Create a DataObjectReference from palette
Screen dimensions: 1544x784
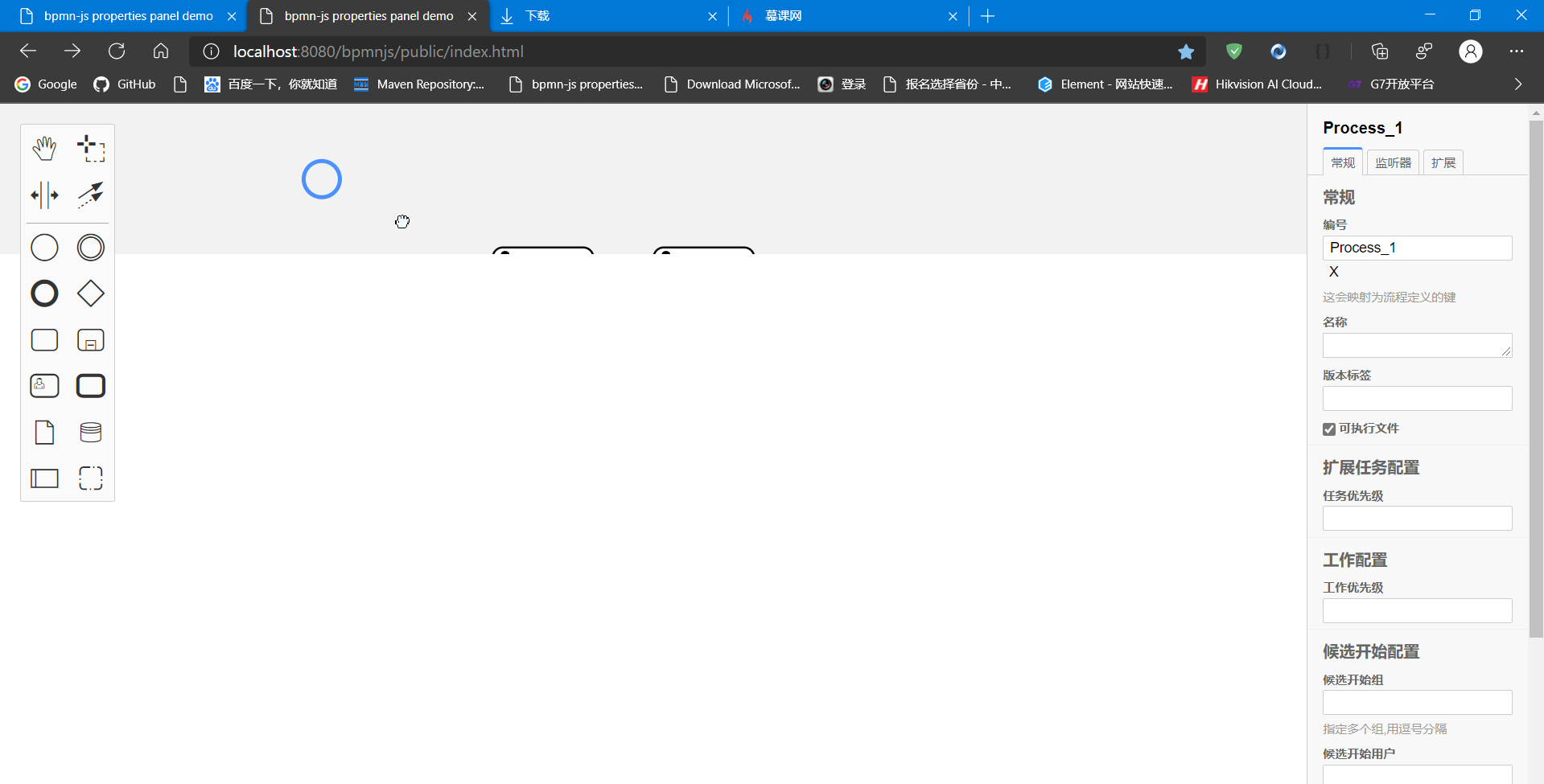point(44,433)
